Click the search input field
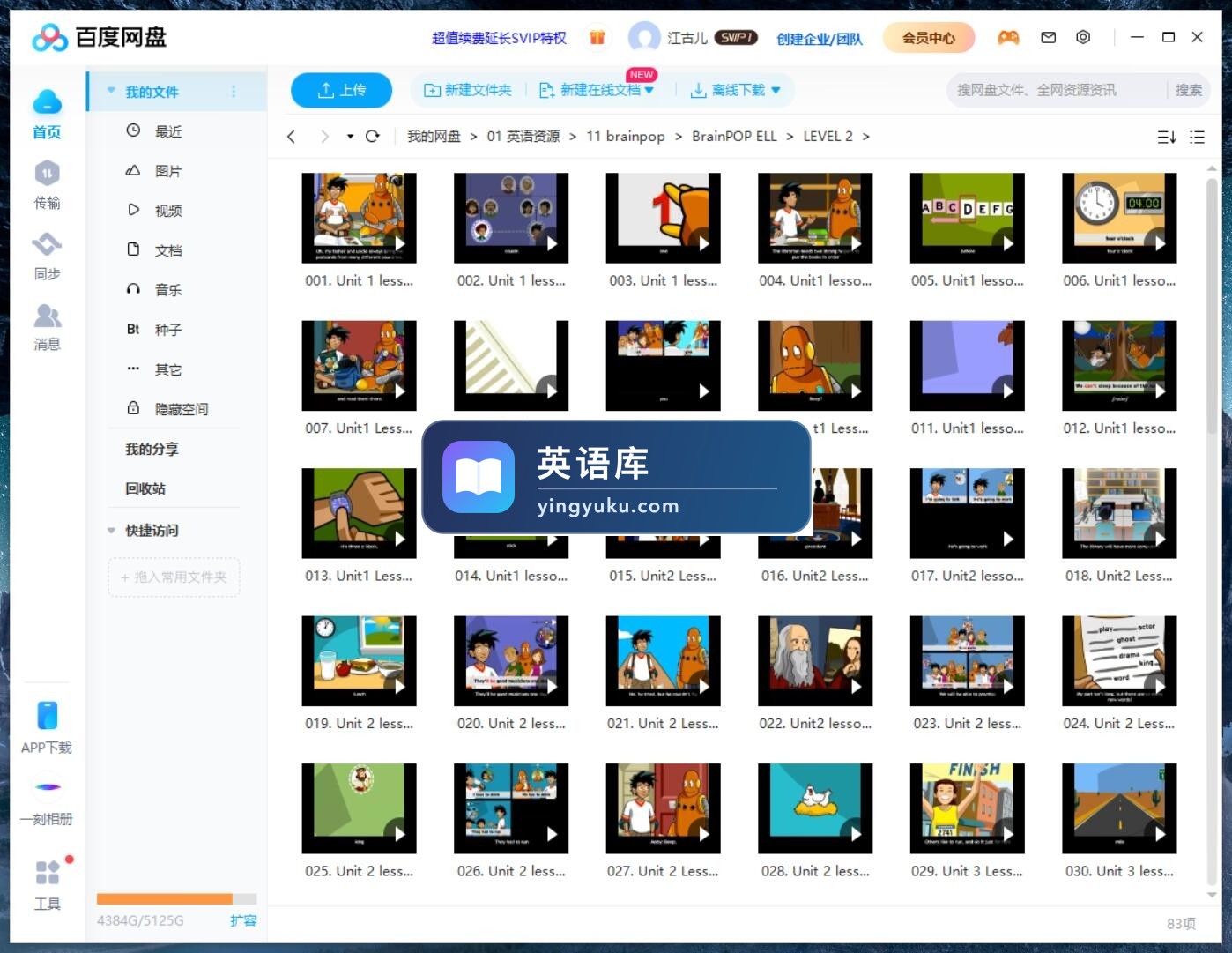The height and width of the screenshot is (953, 1232). 1058,90
